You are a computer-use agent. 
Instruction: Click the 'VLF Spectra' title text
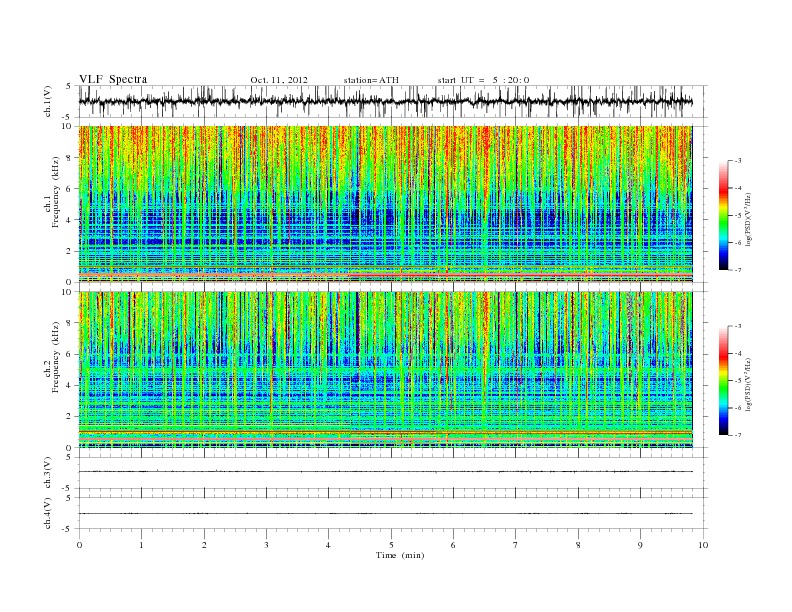[x=113, y=79]
